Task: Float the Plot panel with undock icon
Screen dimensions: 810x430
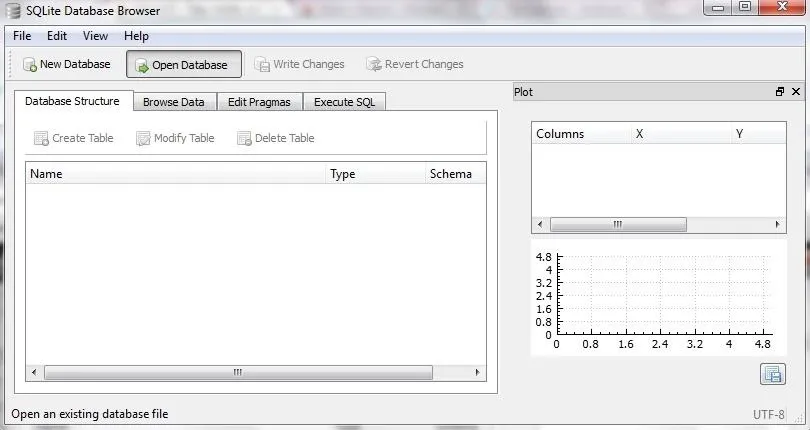Action: (780, 91)
